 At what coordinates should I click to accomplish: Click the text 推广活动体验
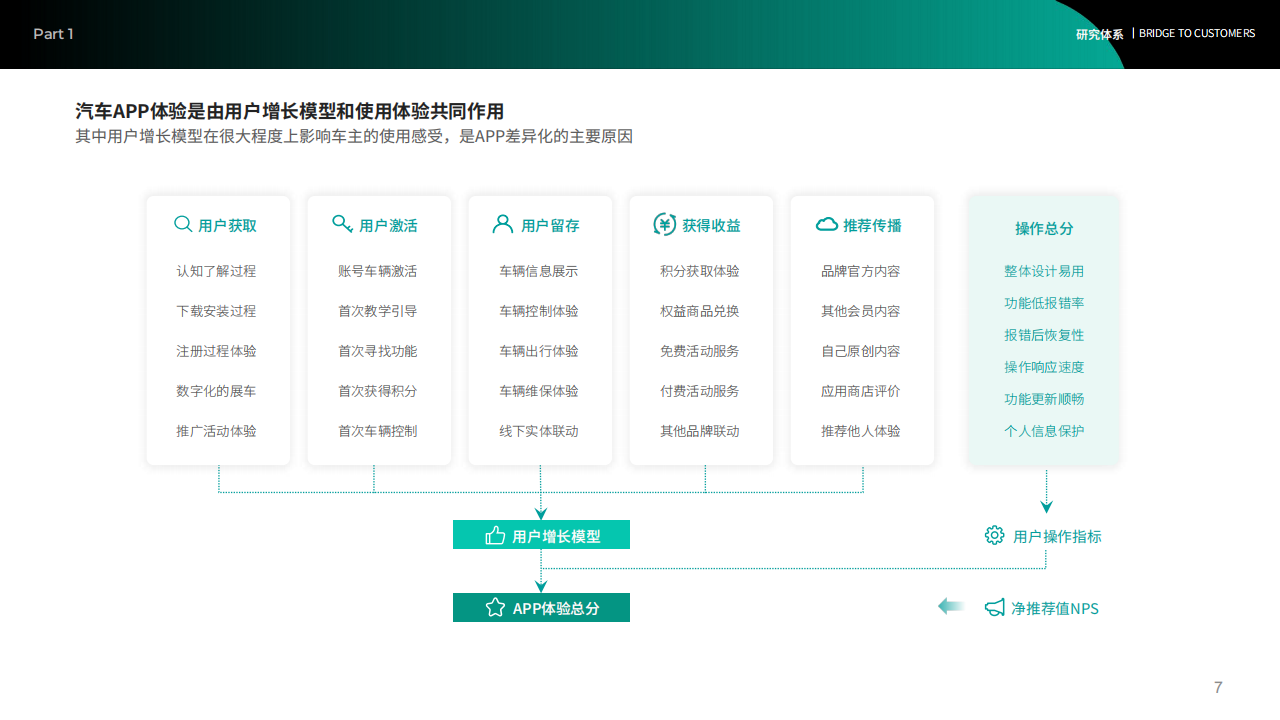[x=216, y=431]
